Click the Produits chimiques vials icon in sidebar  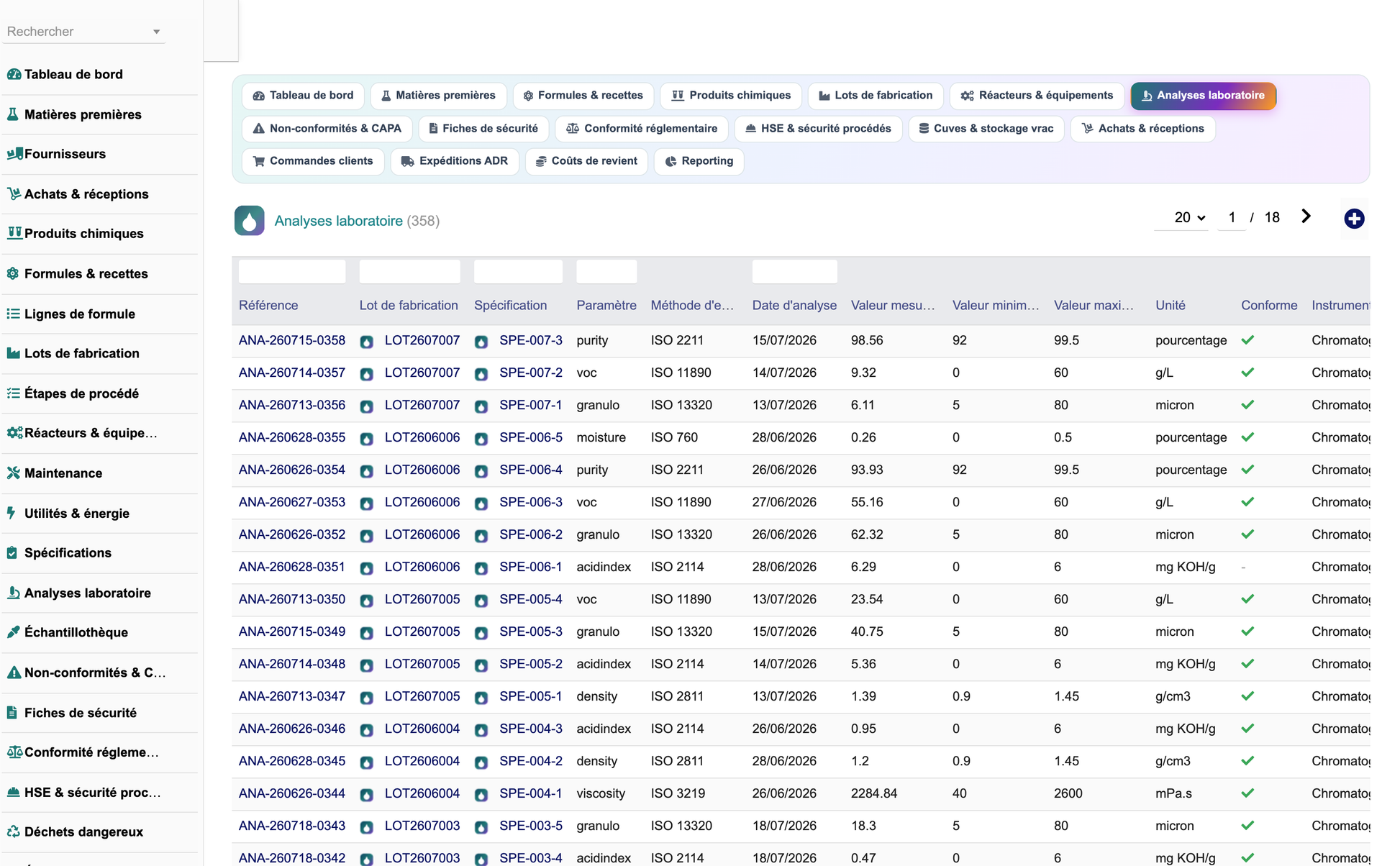click(x=14, y=233)
